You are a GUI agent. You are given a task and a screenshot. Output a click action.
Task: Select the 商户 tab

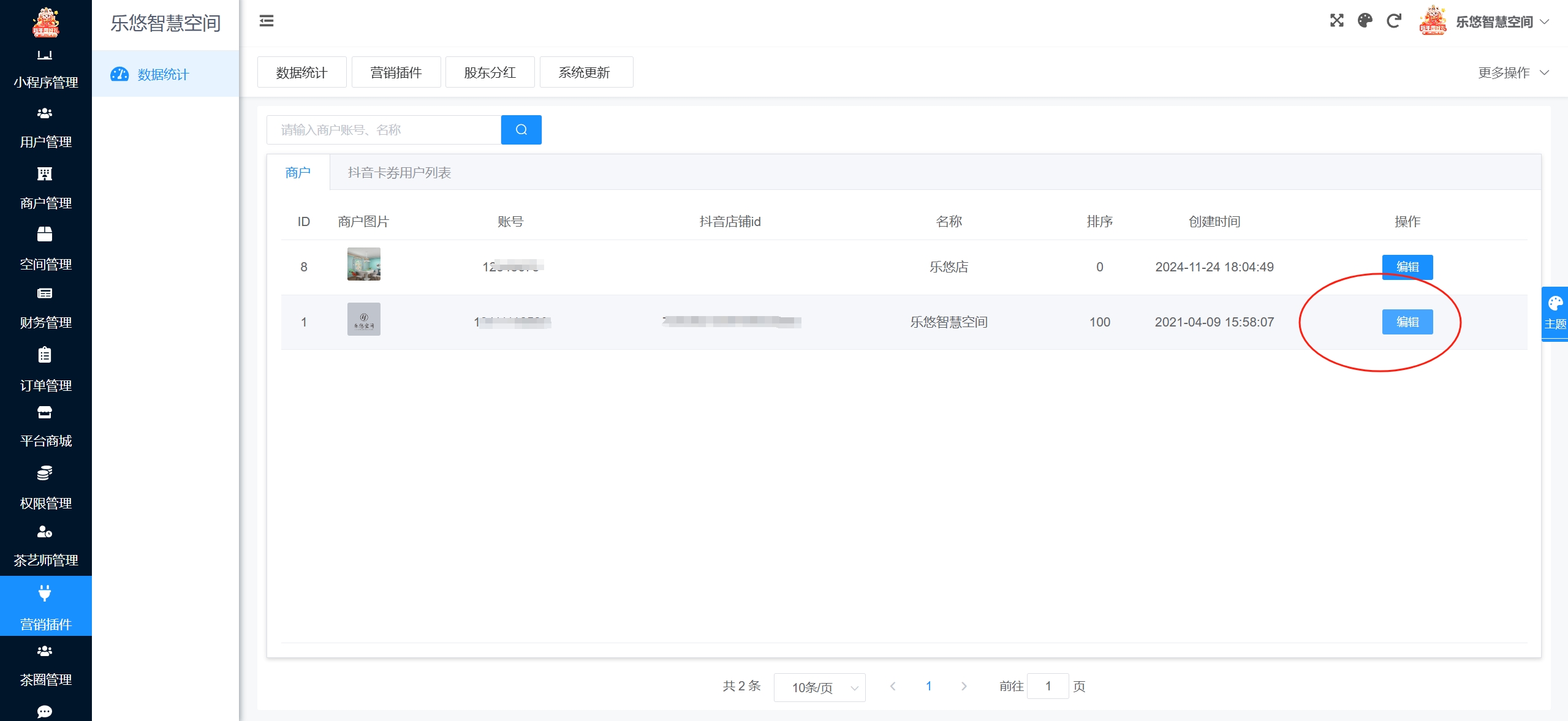tap(298, 172)
